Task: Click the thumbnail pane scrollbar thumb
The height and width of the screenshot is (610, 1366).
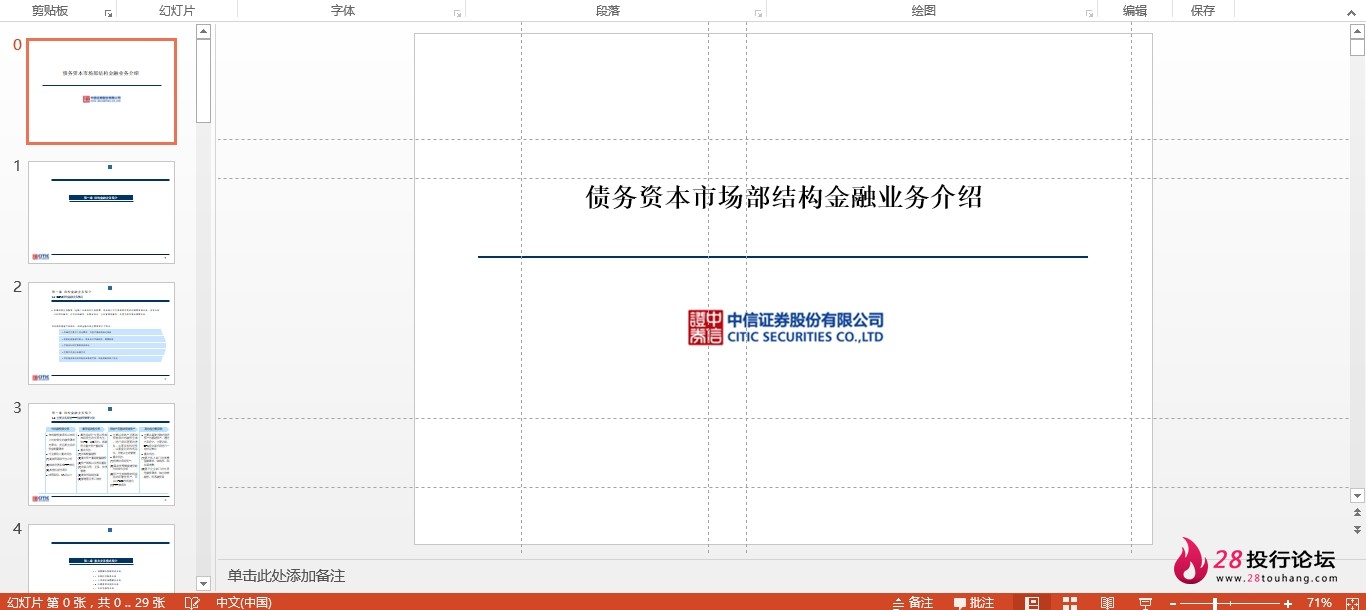Action: (x=204, y=80)
